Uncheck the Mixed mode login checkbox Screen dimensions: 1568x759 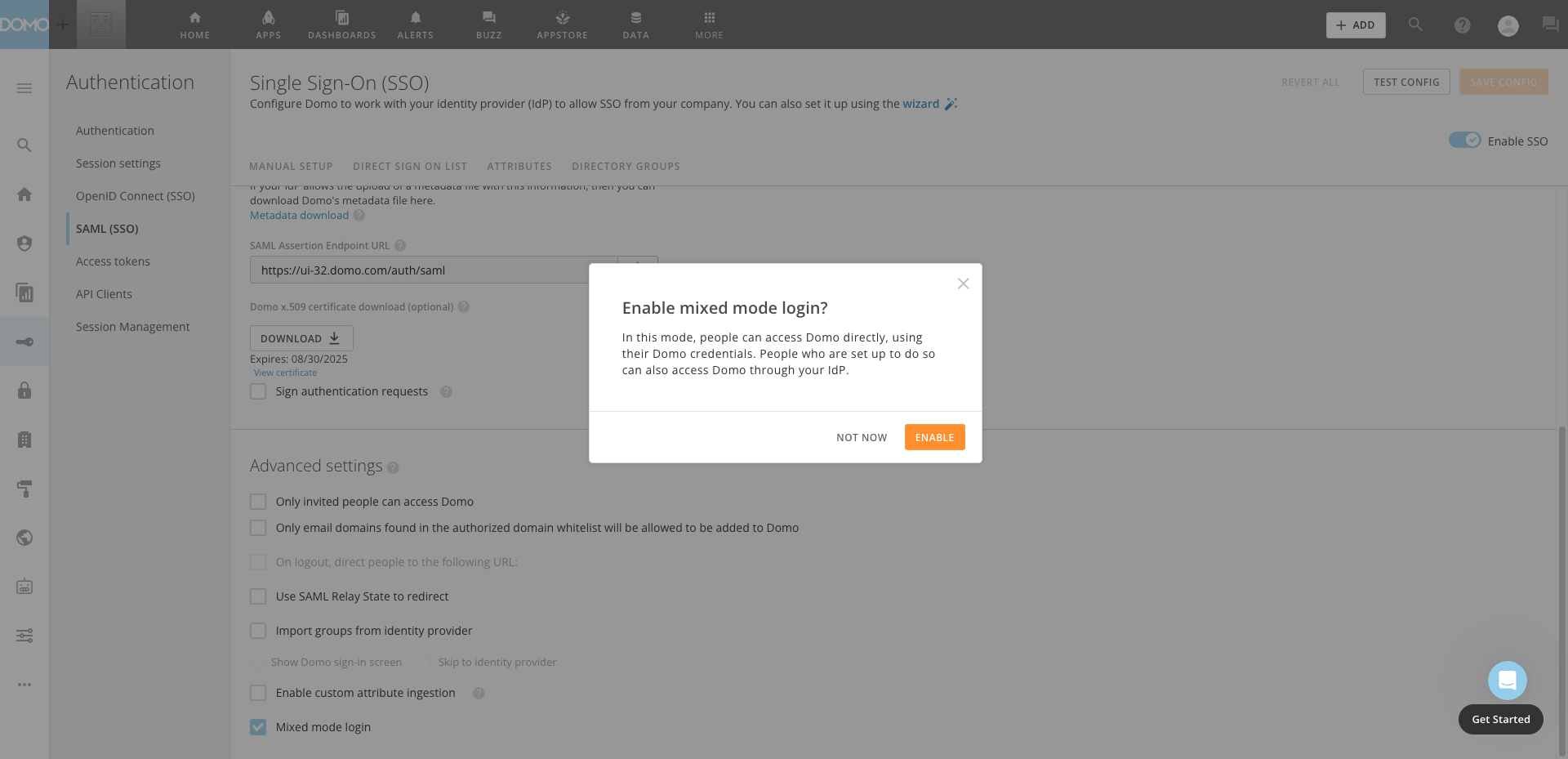click(258, 726)
